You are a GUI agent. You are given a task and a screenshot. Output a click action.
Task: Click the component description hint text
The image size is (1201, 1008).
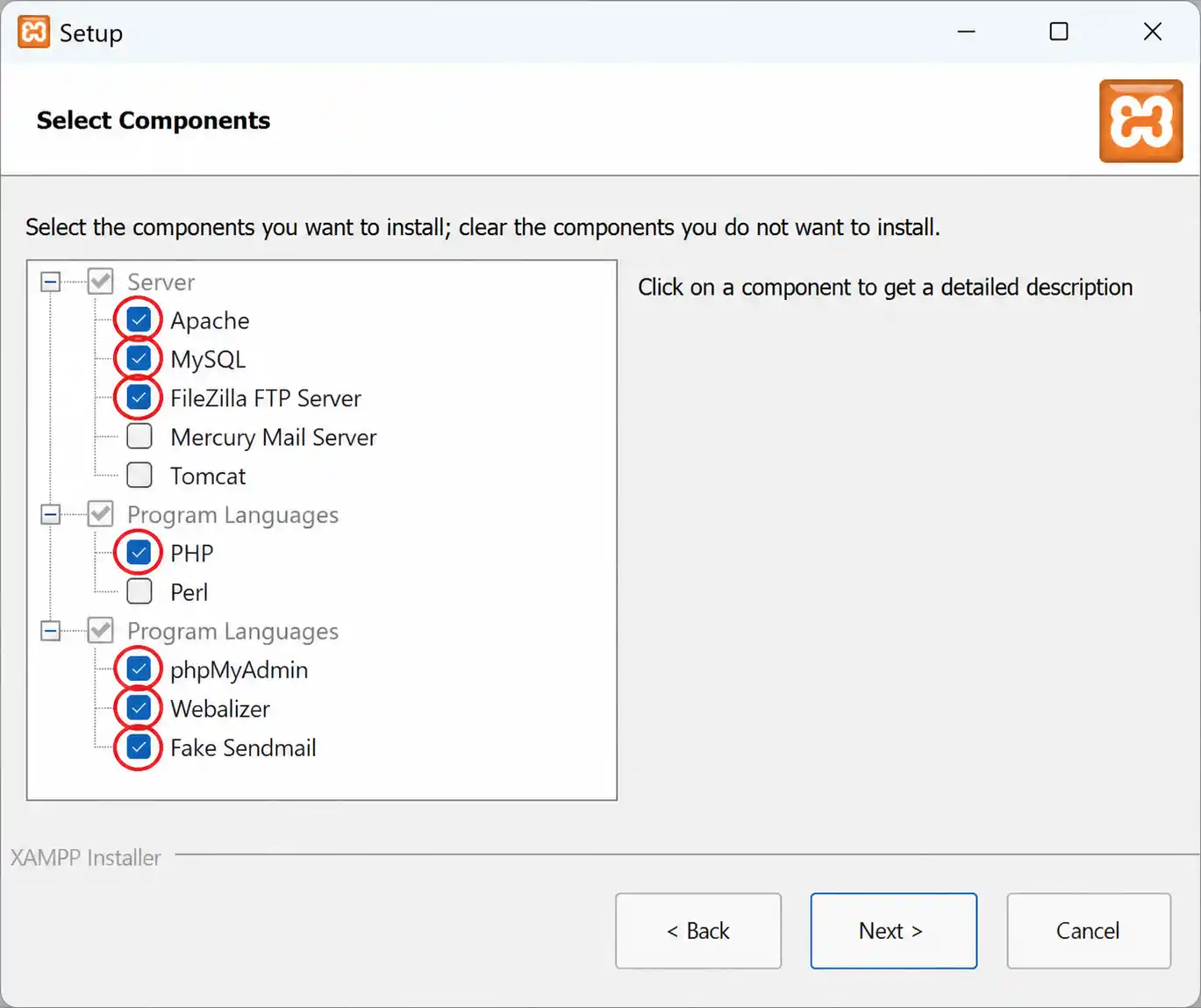coord(885,288)
